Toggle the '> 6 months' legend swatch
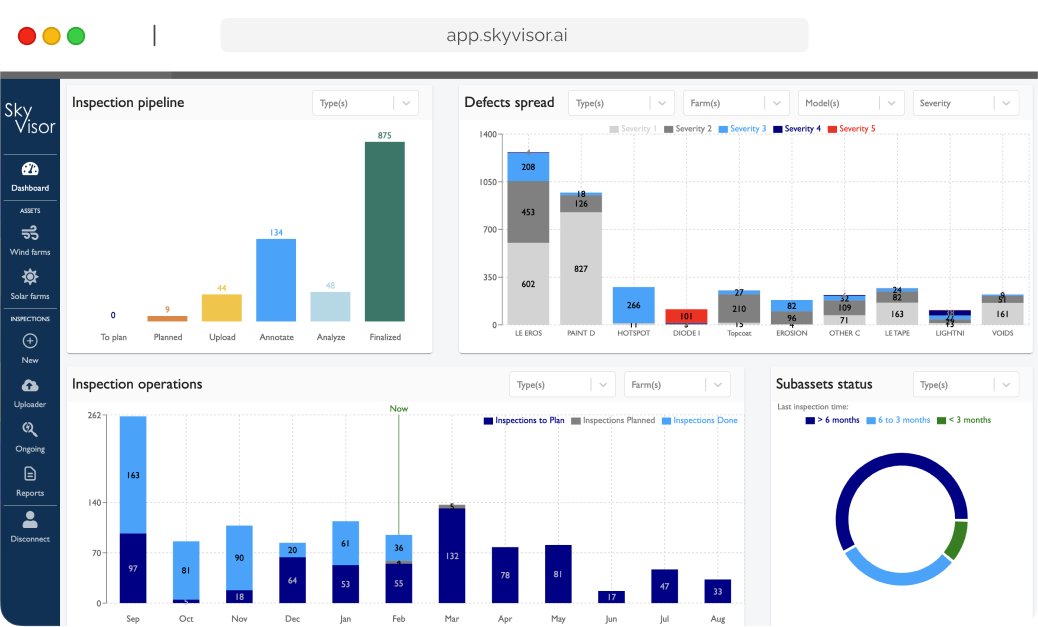This screenshot has height=627, width=1038. click(811, 420)
